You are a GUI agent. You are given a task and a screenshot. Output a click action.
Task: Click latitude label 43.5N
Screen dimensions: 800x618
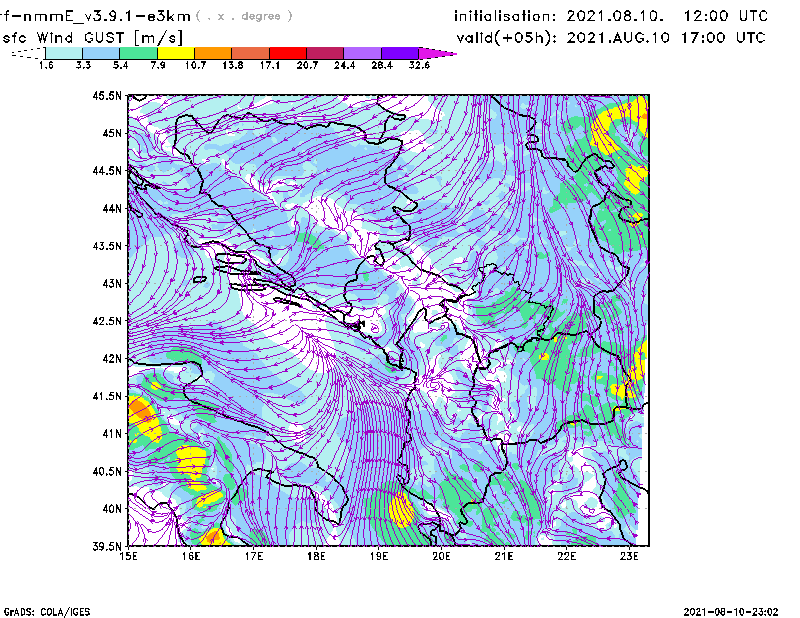[107, 246]
